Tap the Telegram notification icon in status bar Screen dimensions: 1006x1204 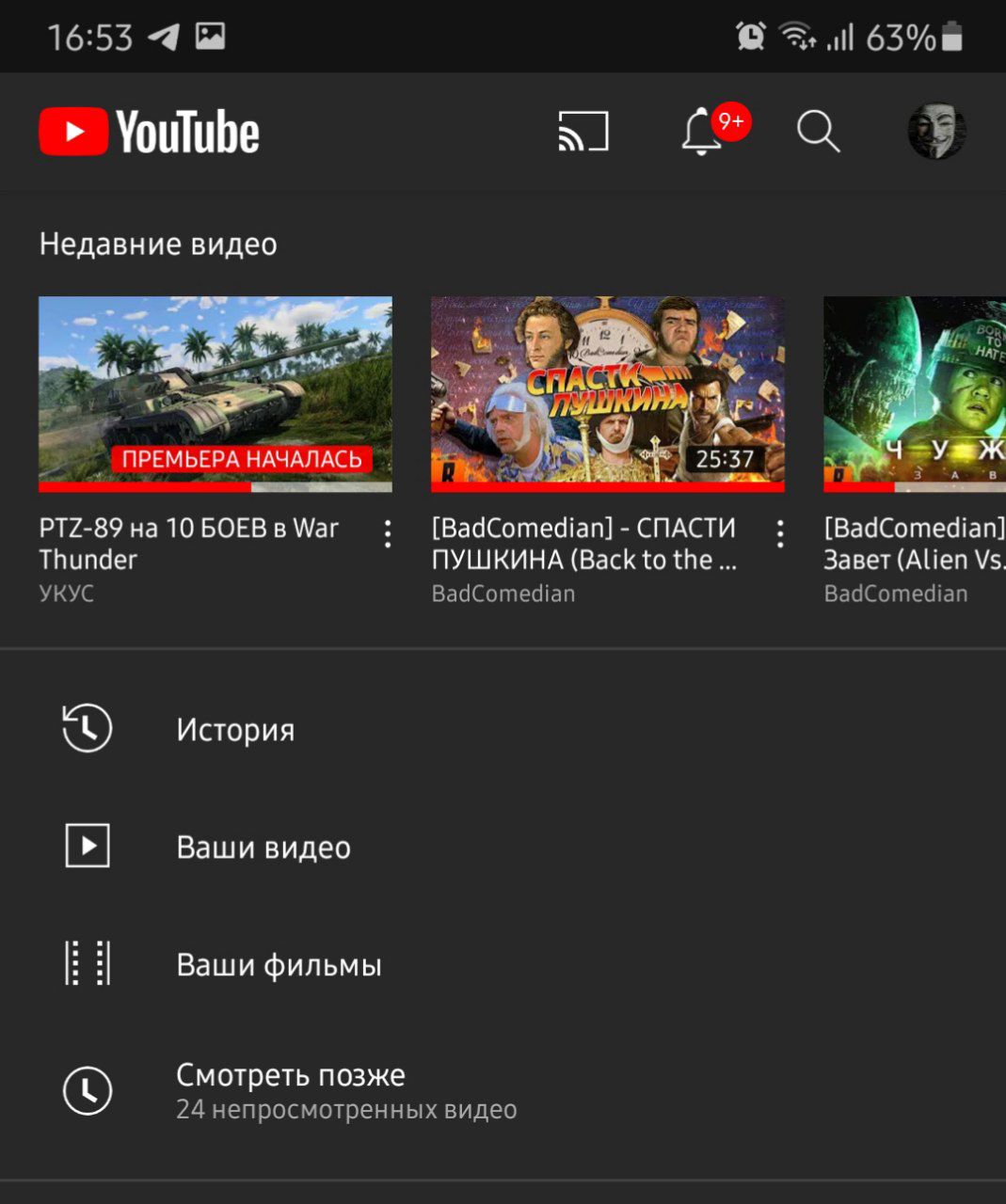pos(164,37)
